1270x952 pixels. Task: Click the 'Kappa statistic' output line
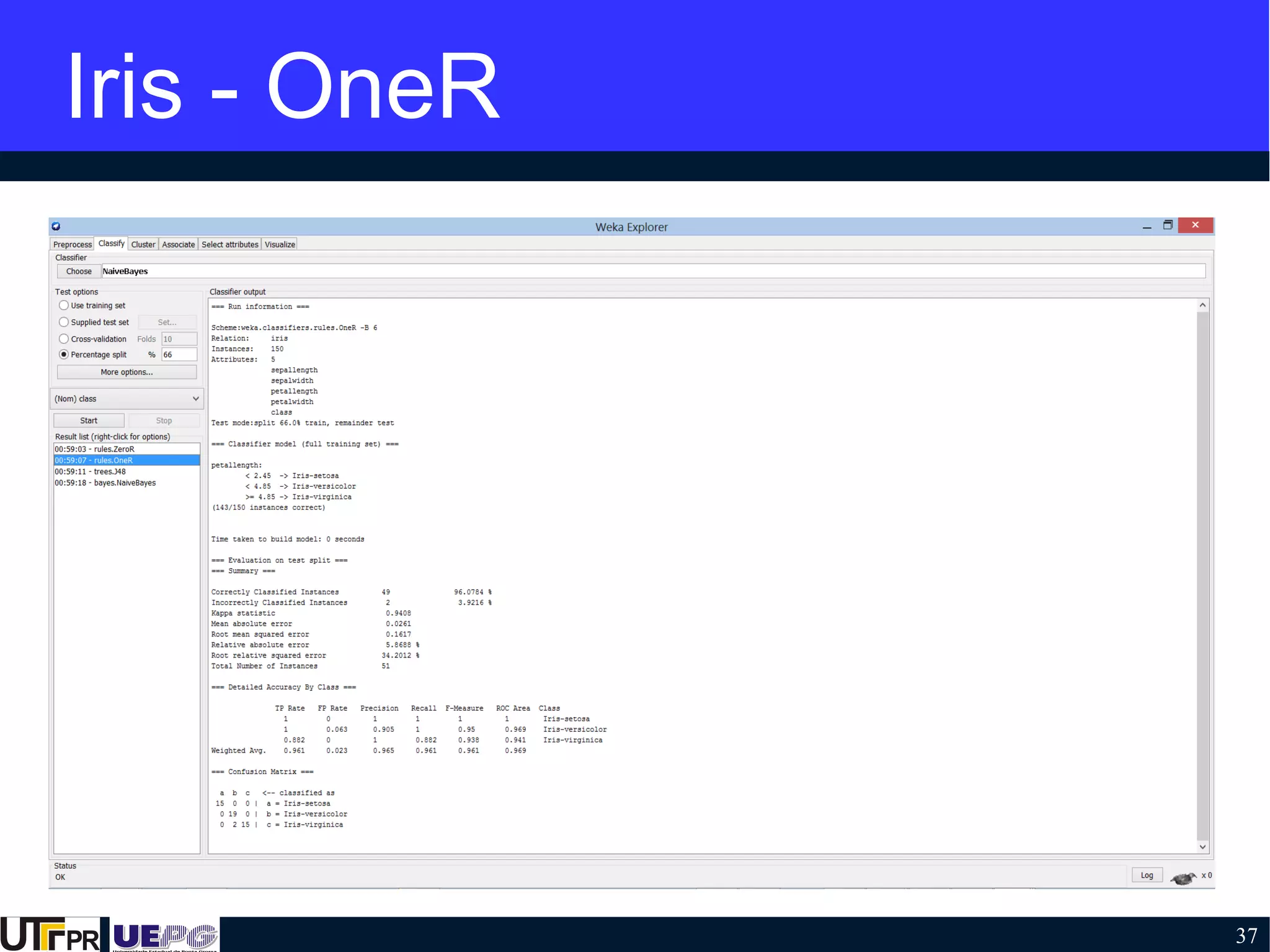point(311,613)
